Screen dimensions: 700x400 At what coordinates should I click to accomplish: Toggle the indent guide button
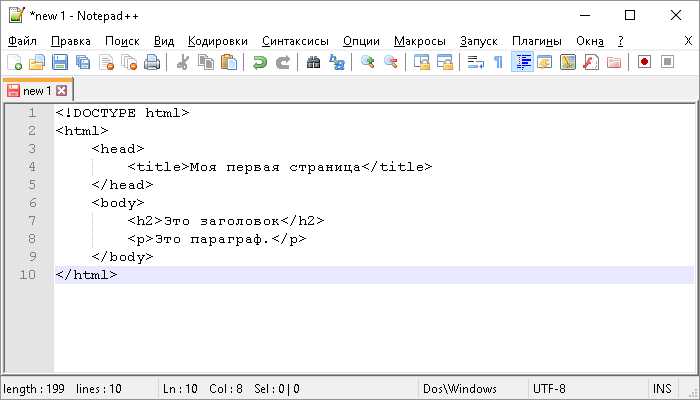click(522, 62)
